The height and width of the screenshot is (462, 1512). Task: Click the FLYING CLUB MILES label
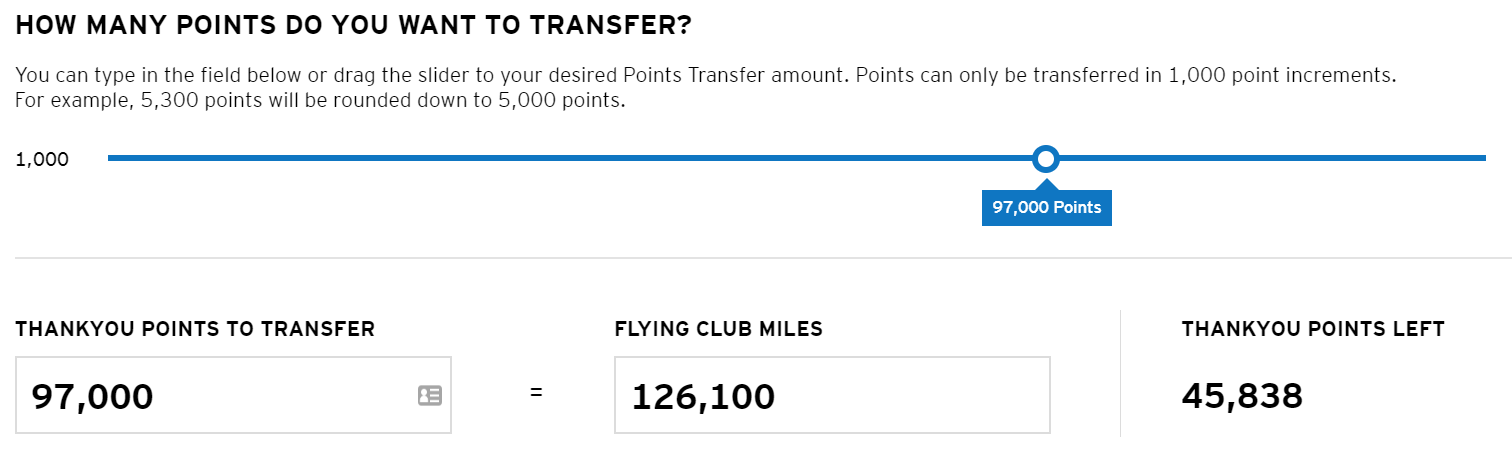(x=719, y=329)
